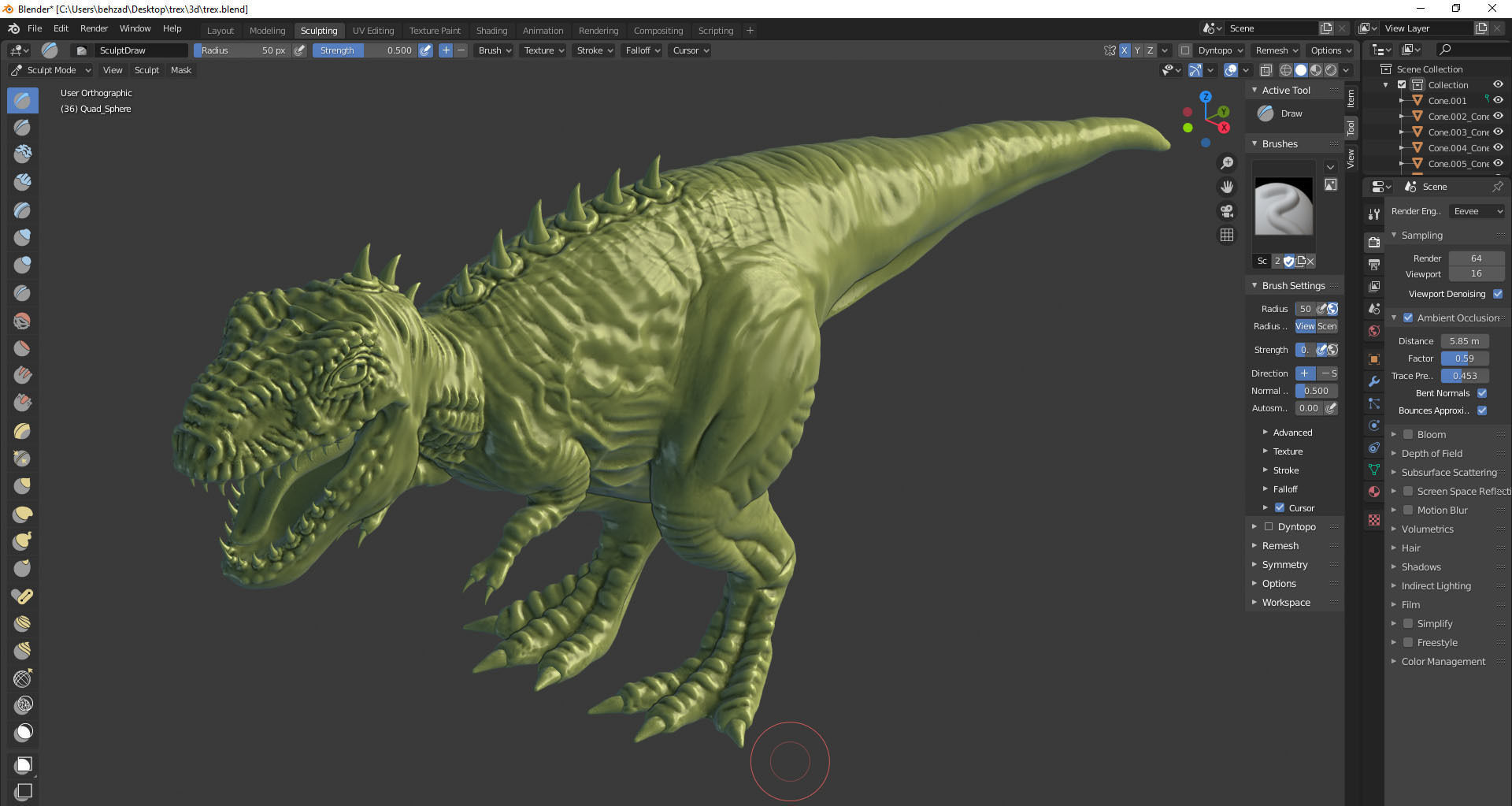Enable the Bloom checkbox
This screenshot has height=806, width=1512.
(1408, 434)
